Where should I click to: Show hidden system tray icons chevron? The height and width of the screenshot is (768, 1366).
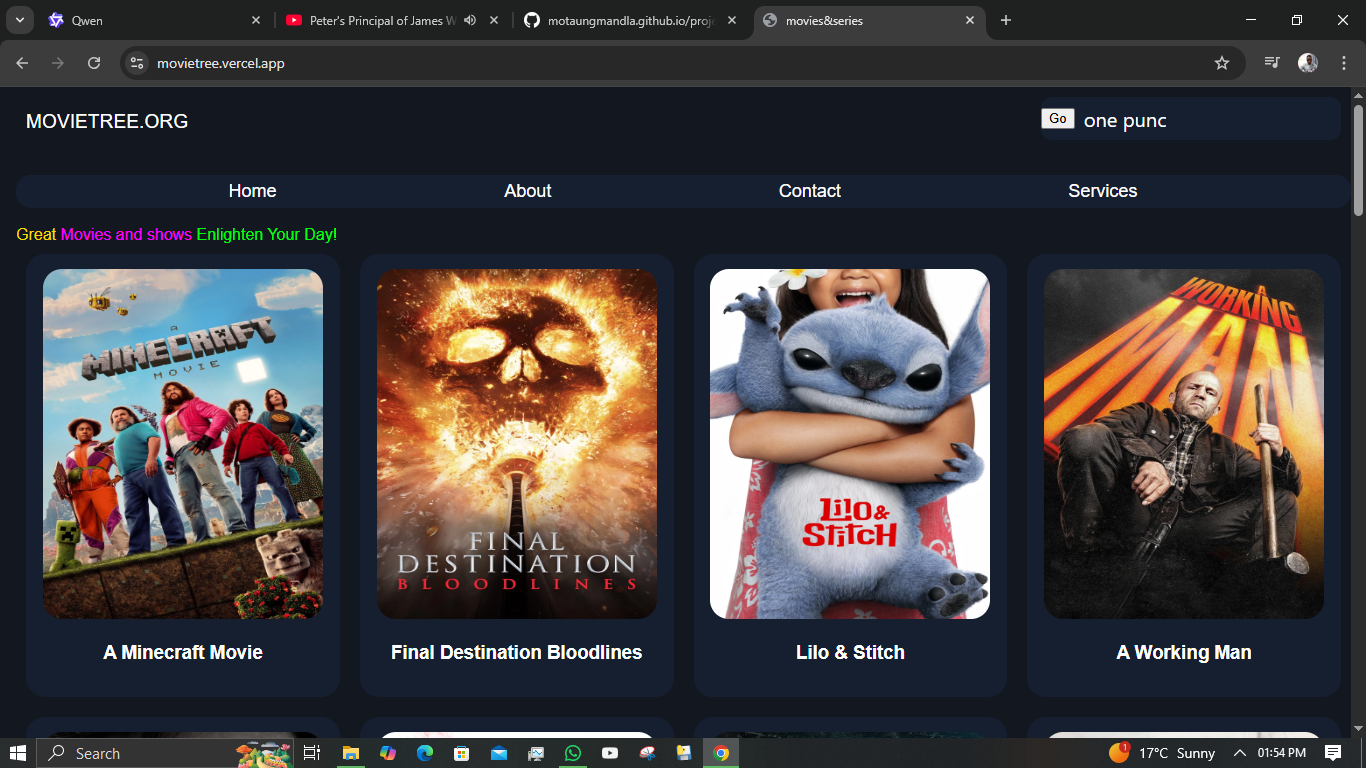point(1240,753)
